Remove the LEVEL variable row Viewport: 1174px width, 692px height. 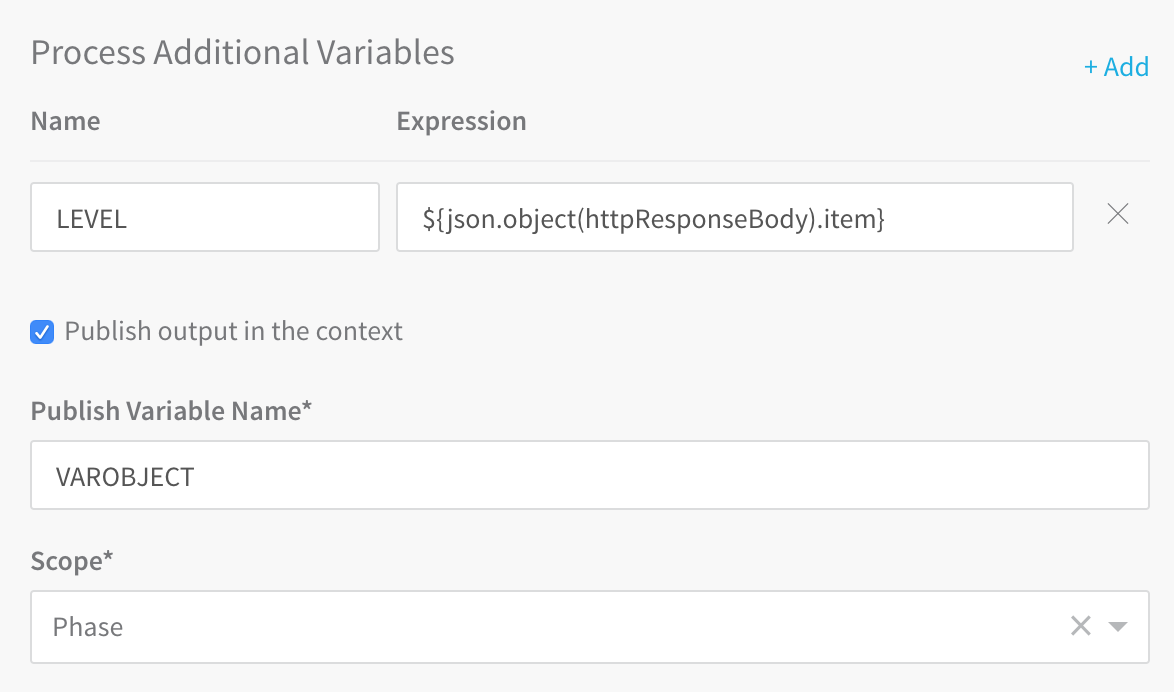(x=1117, y=214)
